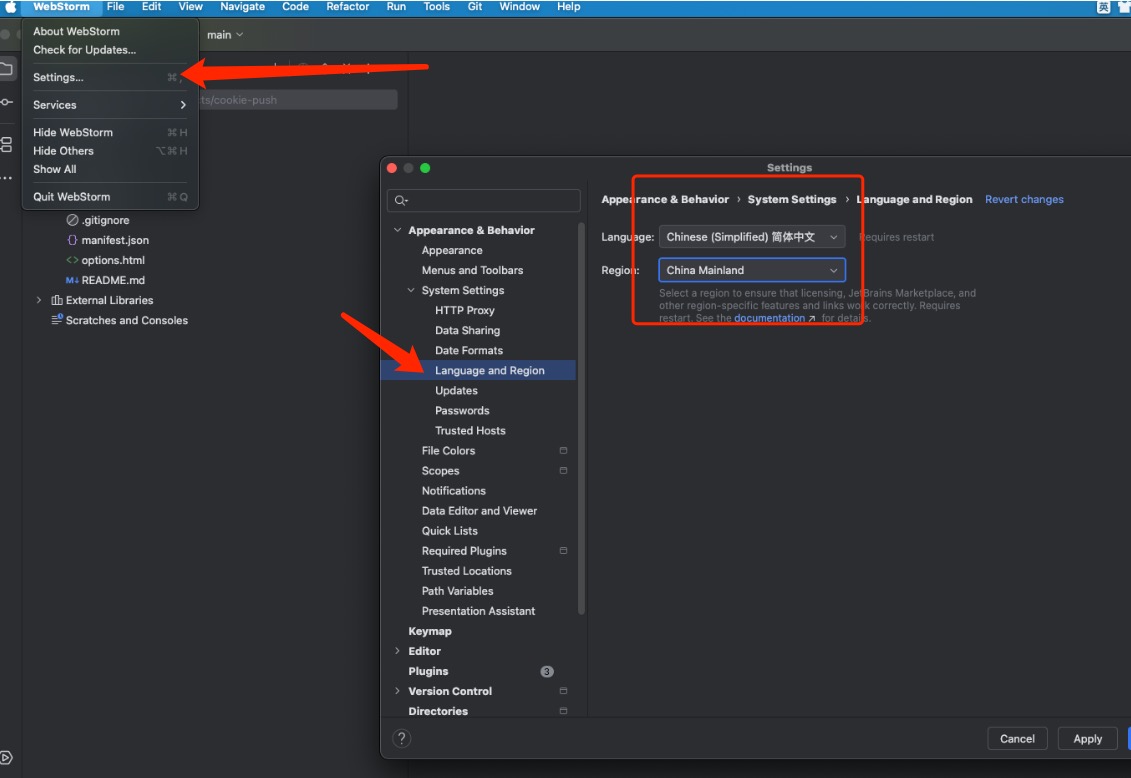Image resolution: width=1131 pixels, height=778 pixels.
Task: Click project-level icon beside Scopes
Action: click(x=563, y=471)
